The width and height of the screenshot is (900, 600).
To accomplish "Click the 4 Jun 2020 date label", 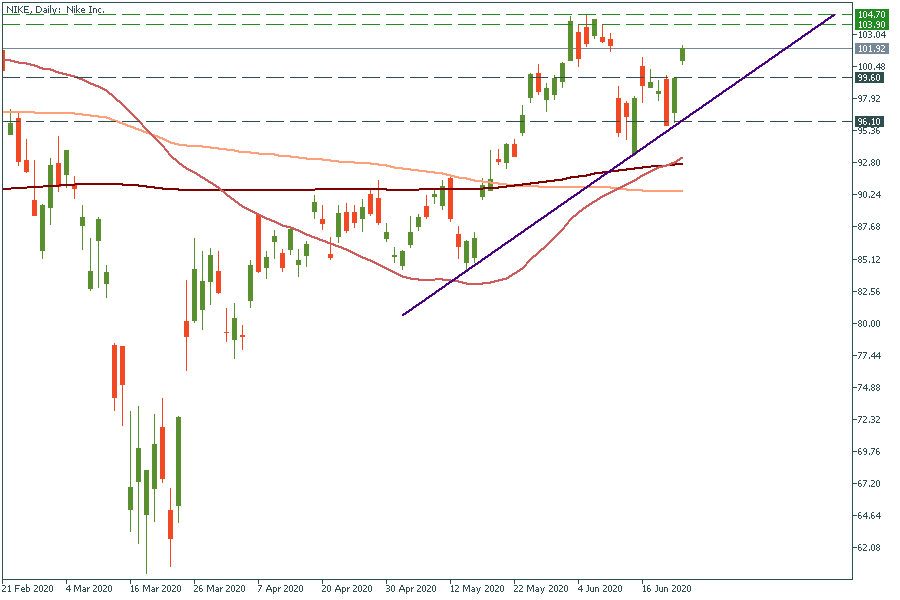I will coord(600,589).
